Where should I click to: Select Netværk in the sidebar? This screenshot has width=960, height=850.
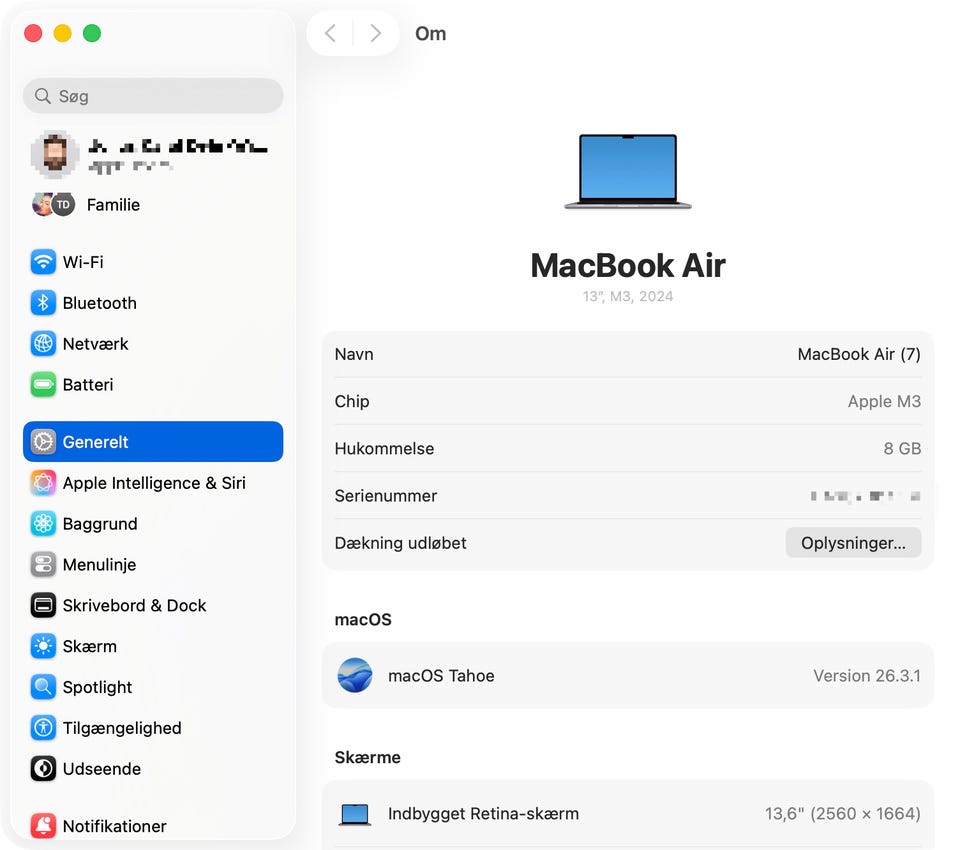(153, 344)
